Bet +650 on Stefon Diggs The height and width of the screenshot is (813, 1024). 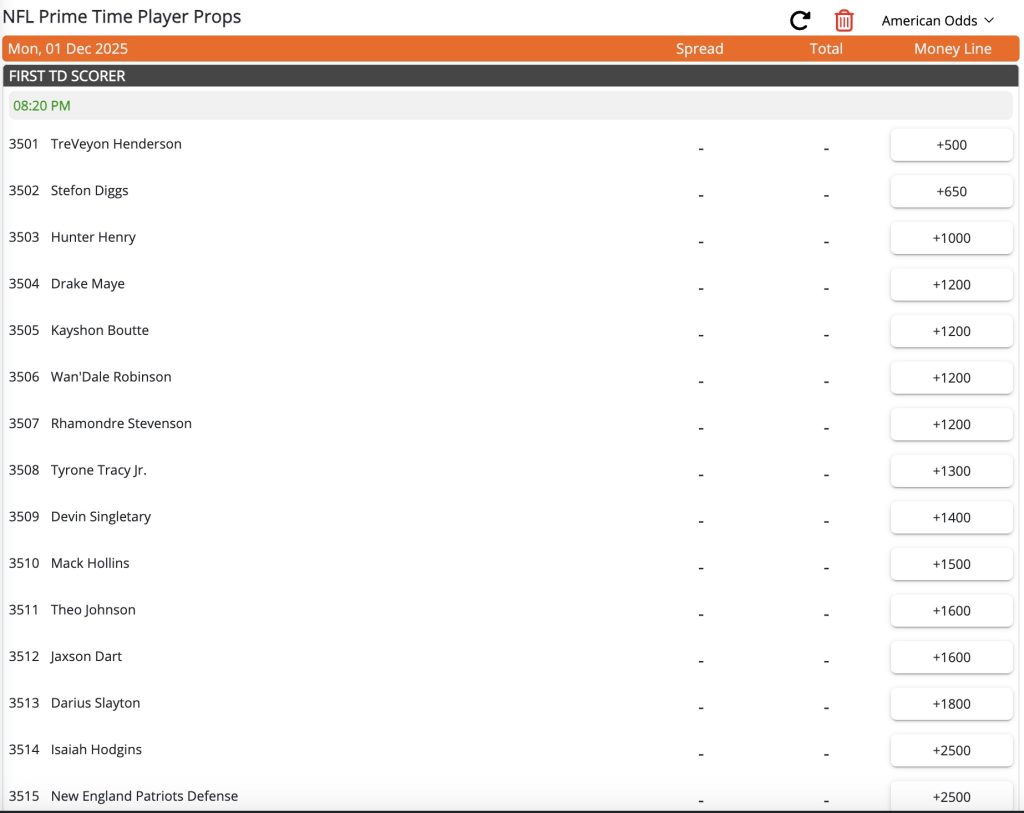pos(951,191)
